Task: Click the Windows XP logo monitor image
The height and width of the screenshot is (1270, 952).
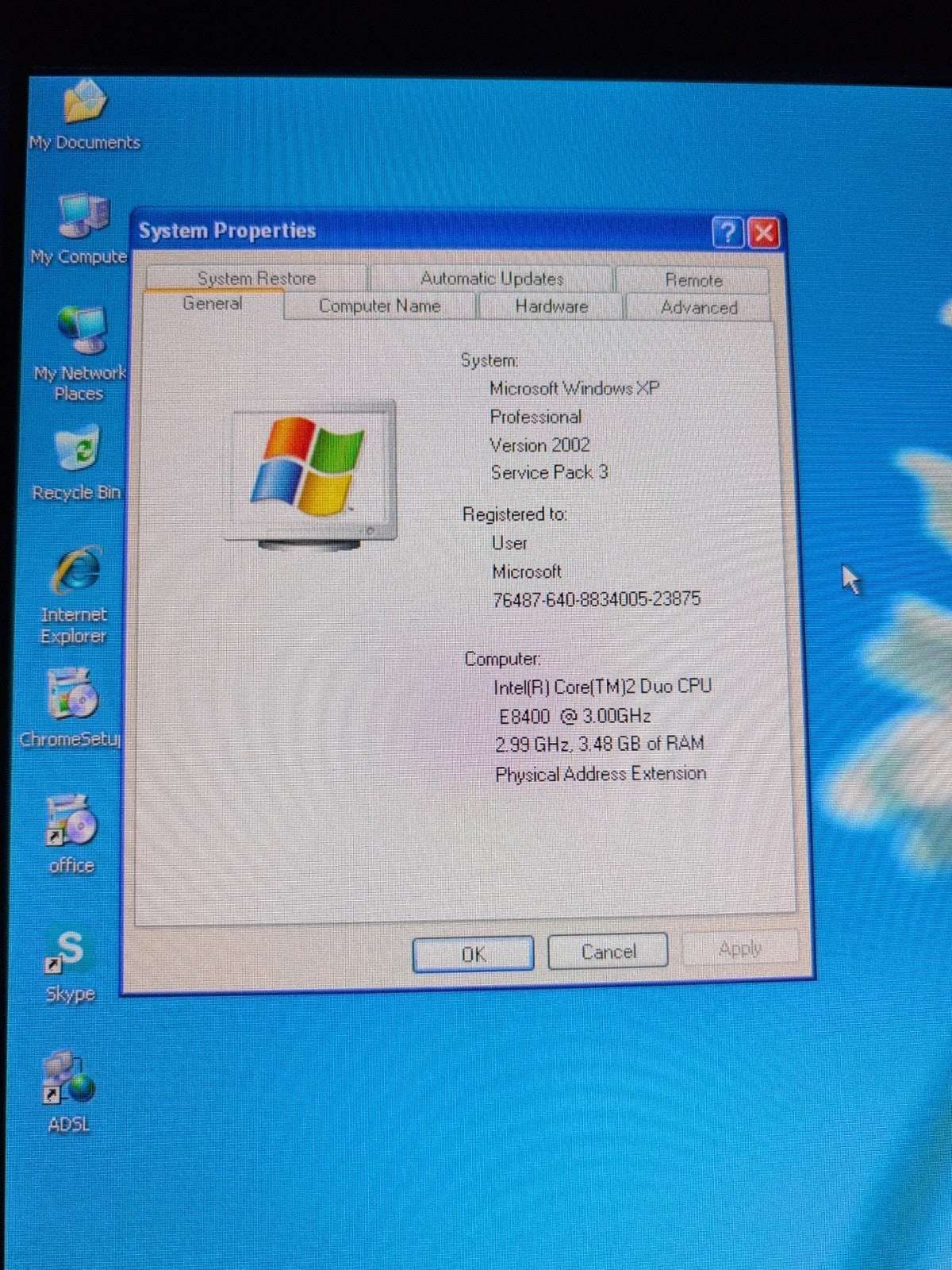Action: [x=312, y=475]
